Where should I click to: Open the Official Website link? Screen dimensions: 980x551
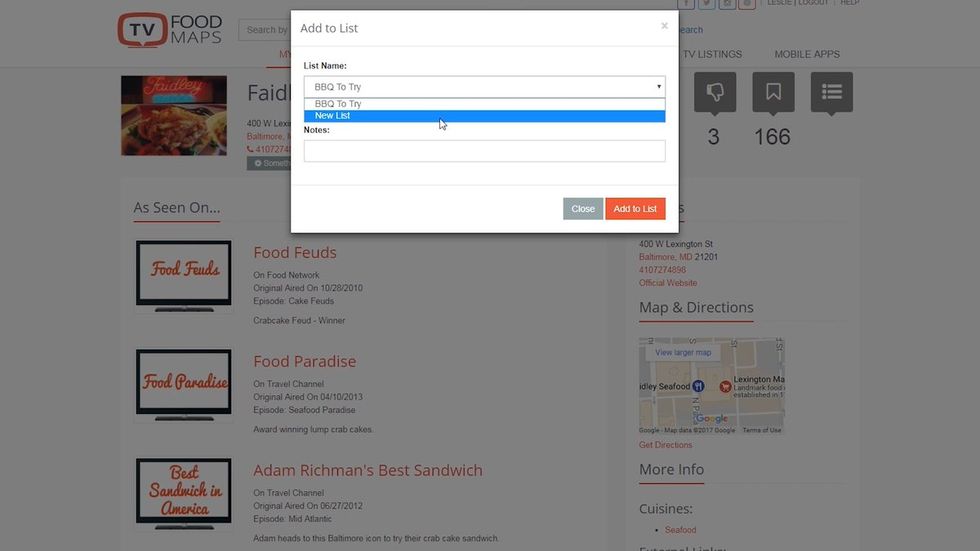click(x=668, y=283)
